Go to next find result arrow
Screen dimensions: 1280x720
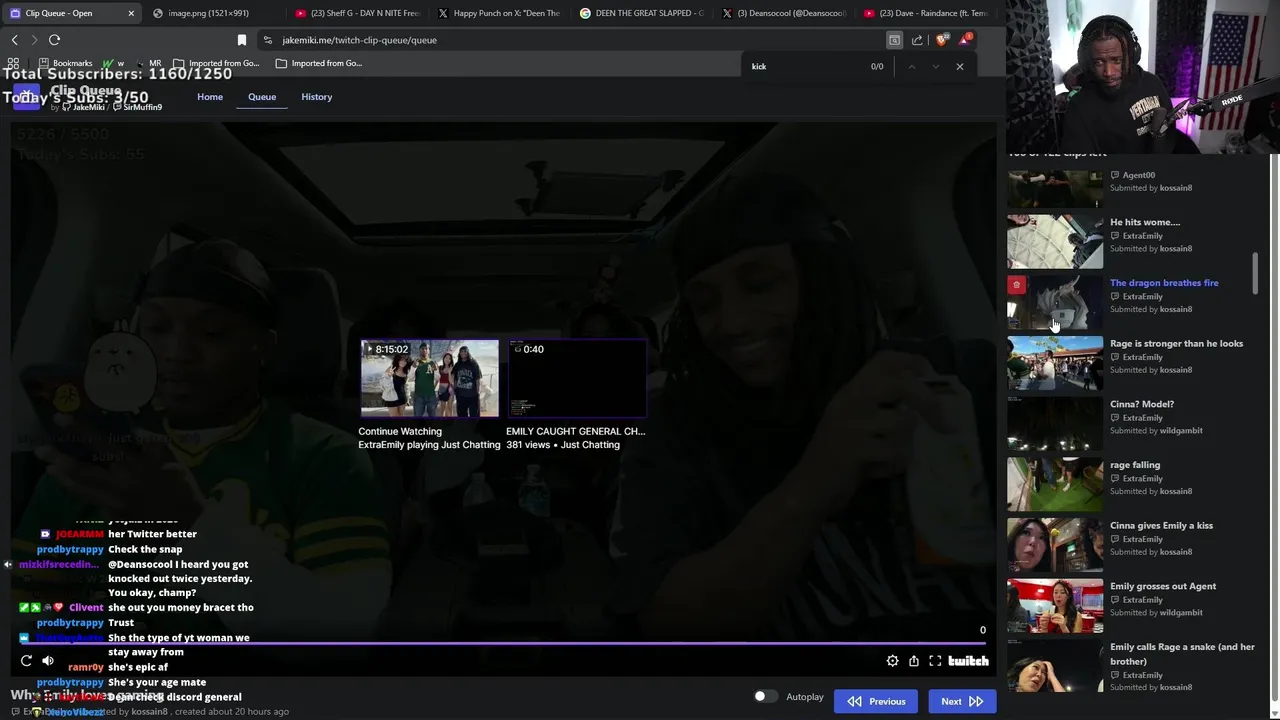tap(935, 67)
